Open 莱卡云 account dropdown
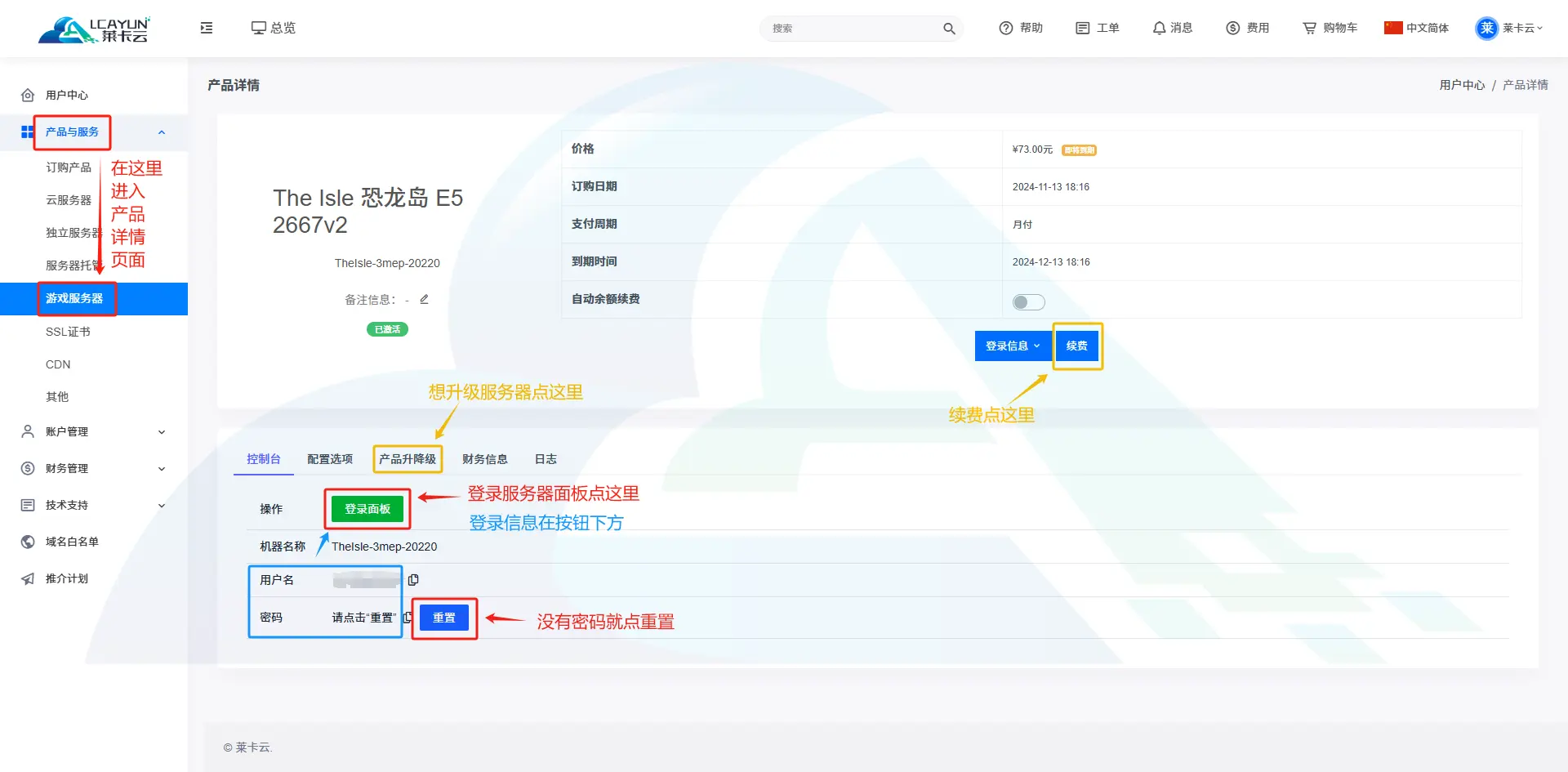 (x=1522, y=28)
